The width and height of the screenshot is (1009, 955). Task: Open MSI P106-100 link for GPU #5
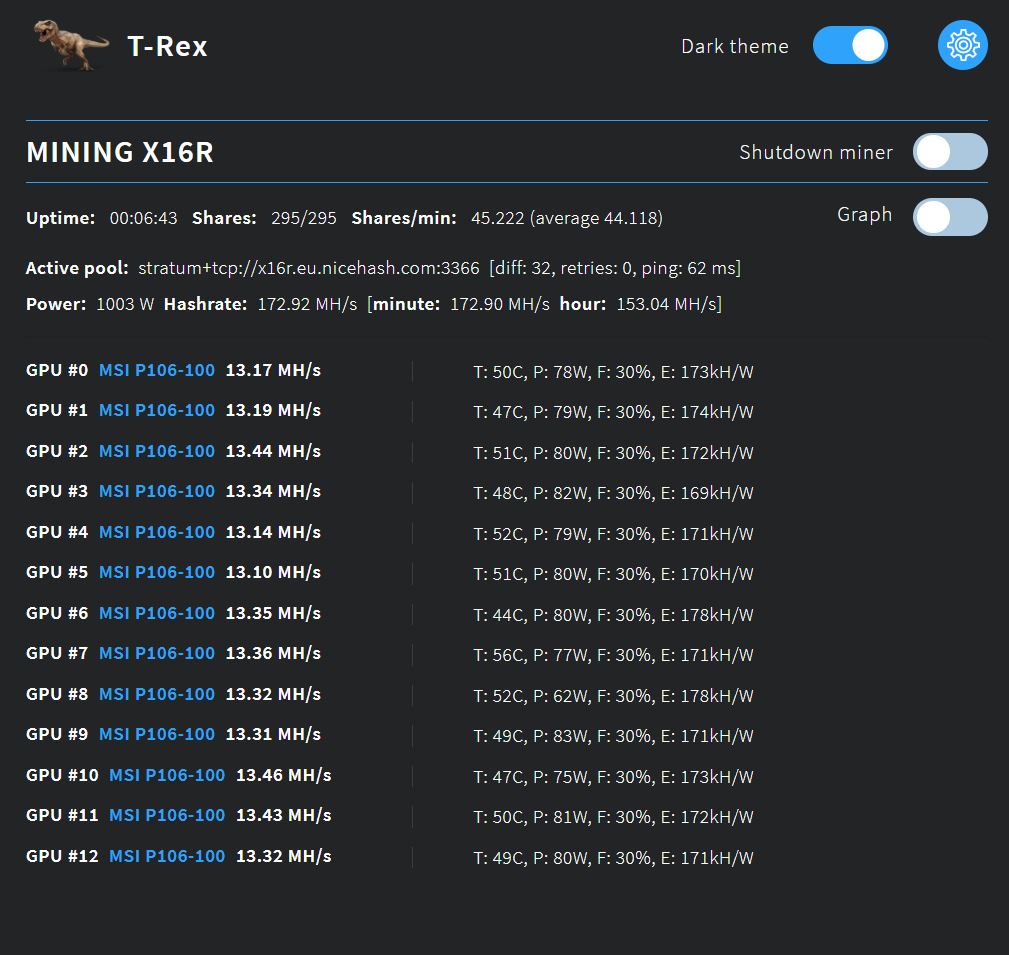click(156, 573)
